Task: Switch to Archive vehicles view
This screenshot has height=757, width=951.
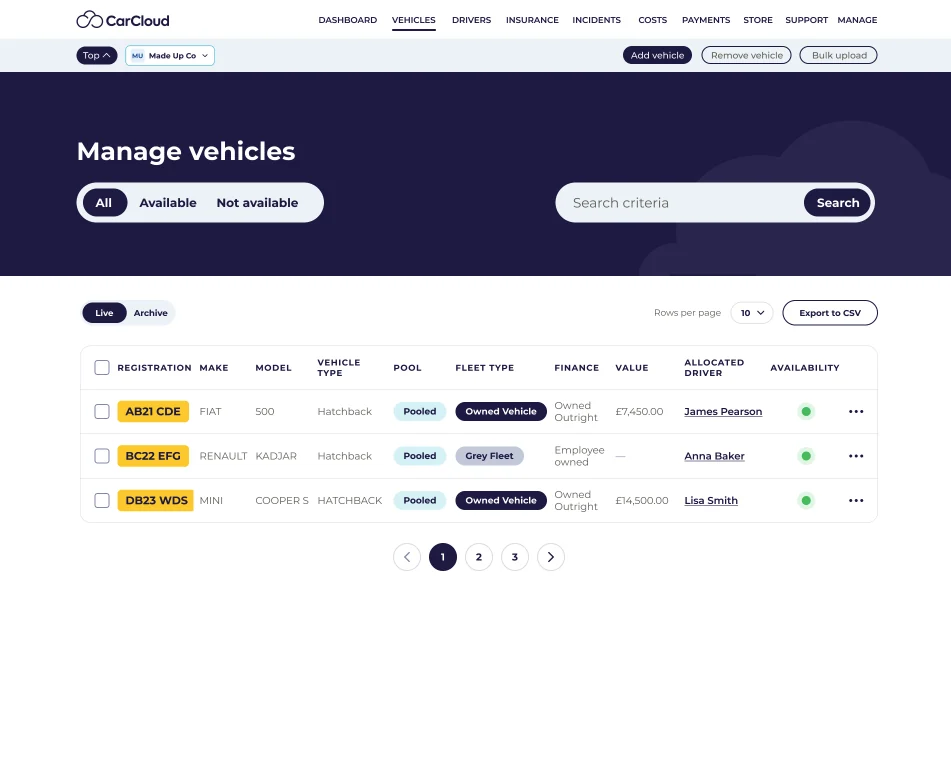Action: [150, 313]
